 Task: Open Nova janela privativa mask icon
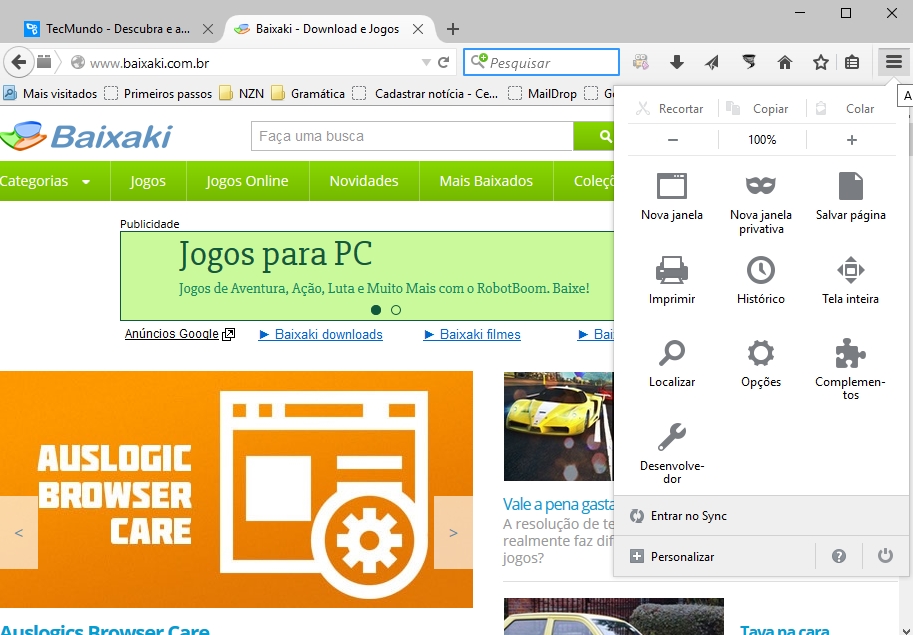pos(761,204)
